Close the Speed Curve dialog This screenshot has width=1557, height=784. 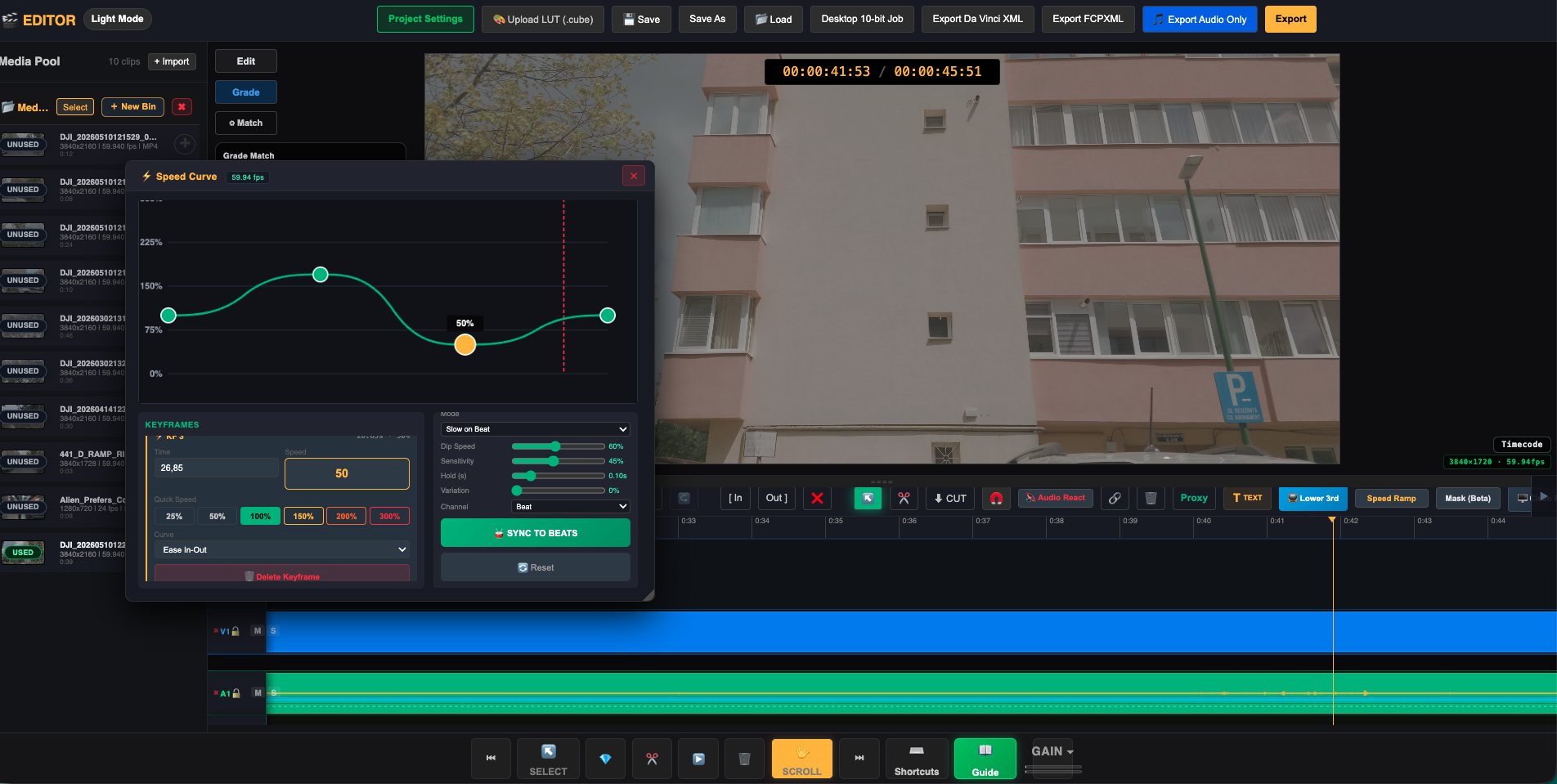634,176
